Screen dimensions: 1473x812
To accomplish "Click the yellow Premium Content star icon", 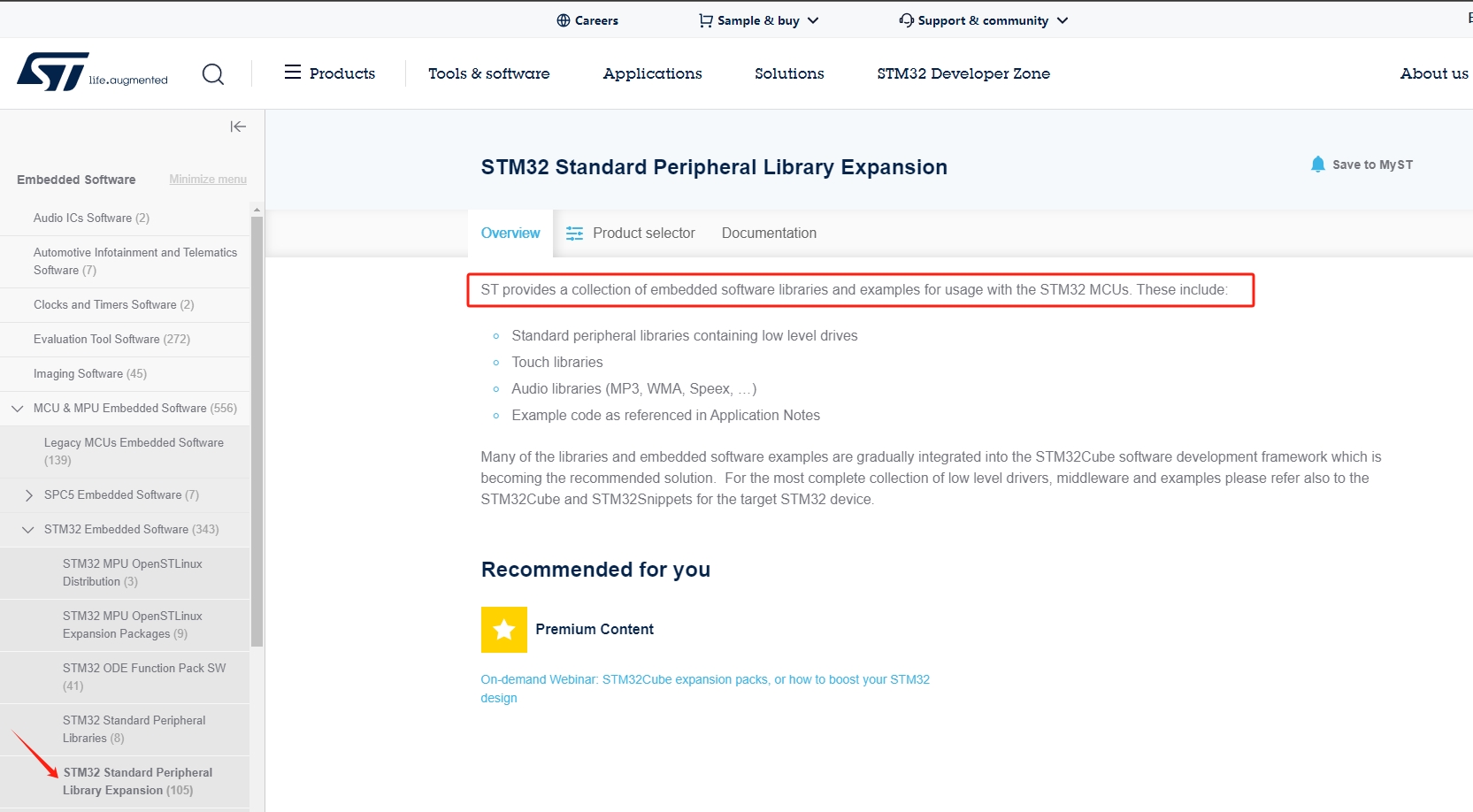I will click(504, 630).
